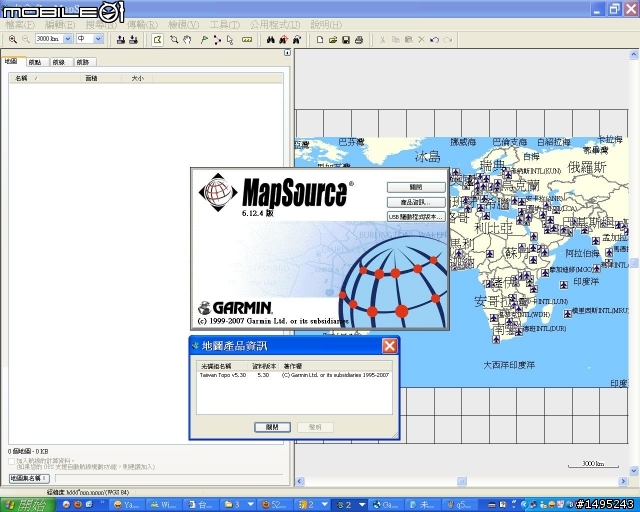Click the map set name input field
The width and height of the screenshot is (640, 512).
169,478
